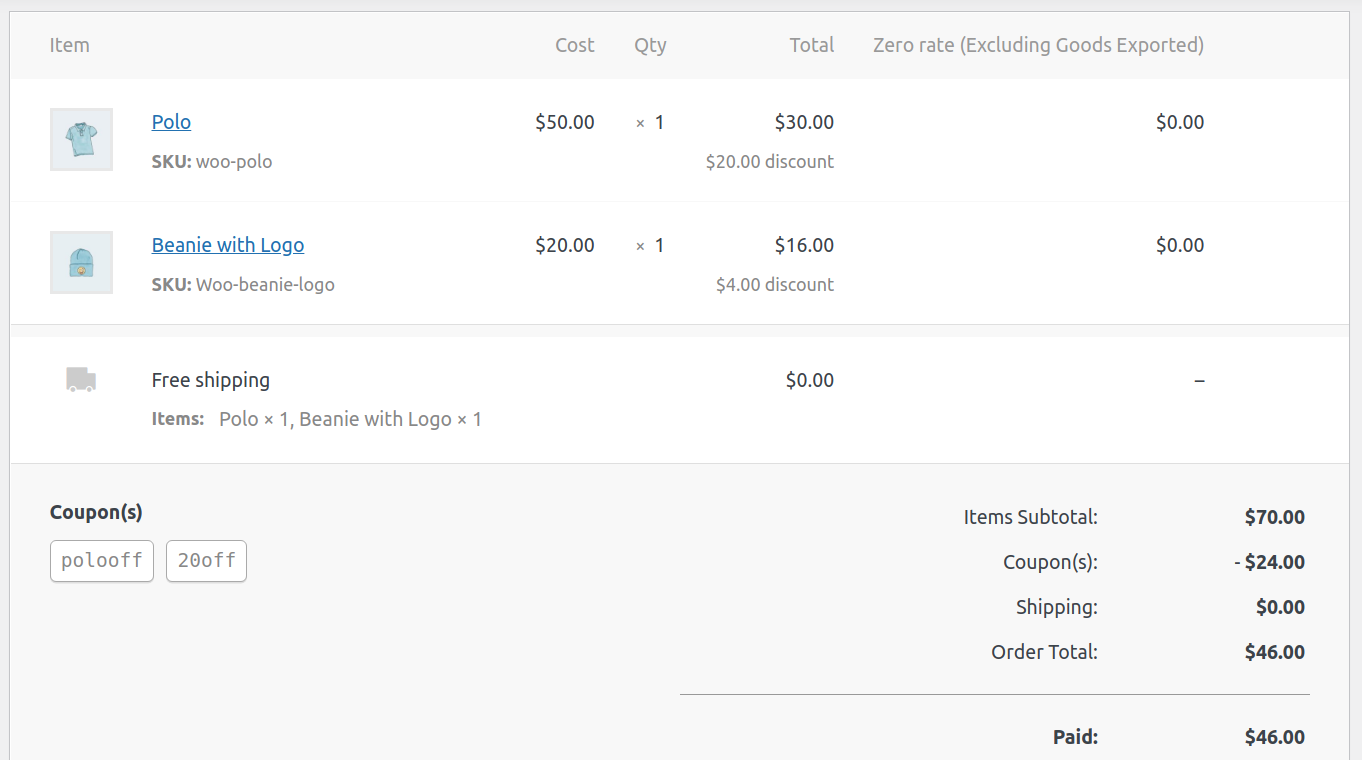Click the Polo shirt thumbnail image
The width and height of the screenshot is (1362, 760).
[81, 139]
